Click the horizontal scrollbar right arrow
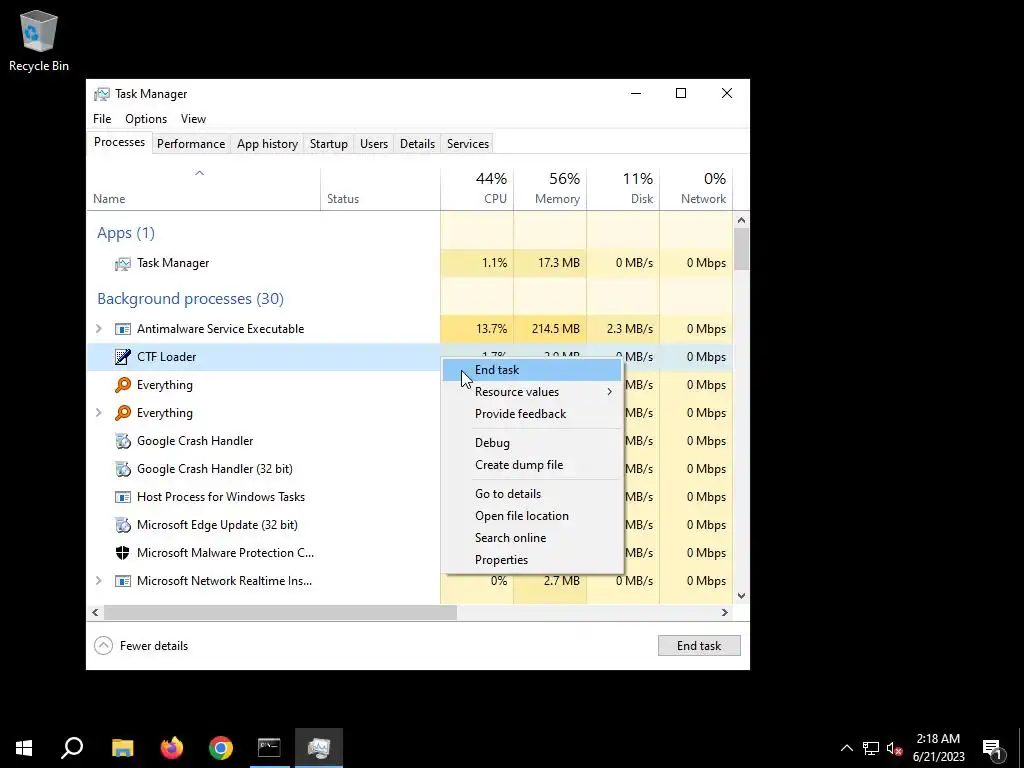The width and height of the screenshot is (1024, 768). (724, 613)
